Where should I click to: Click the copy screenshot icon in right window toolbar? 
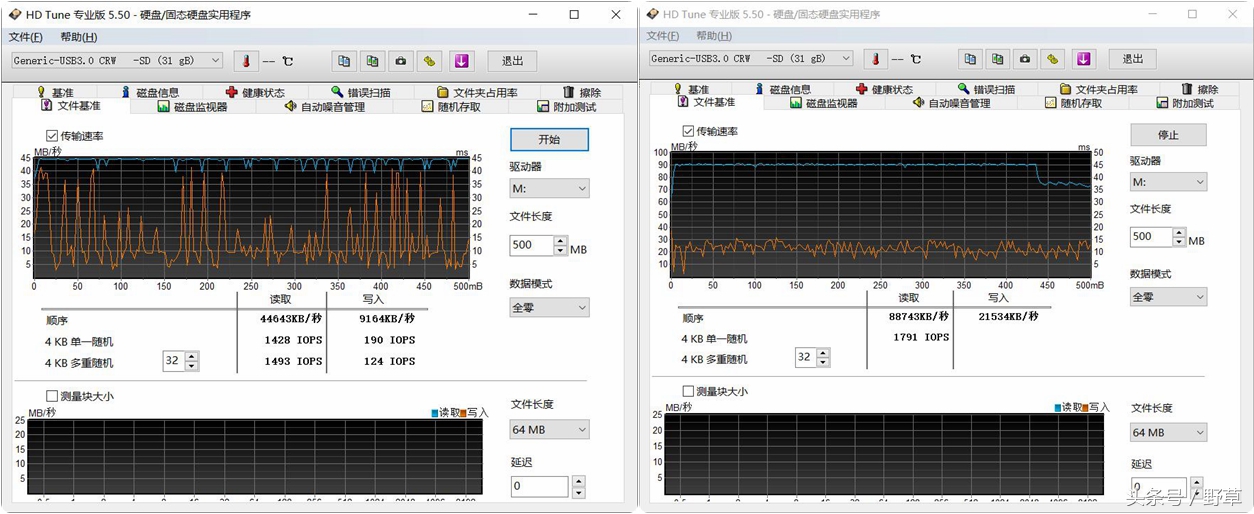coord(997,59)
